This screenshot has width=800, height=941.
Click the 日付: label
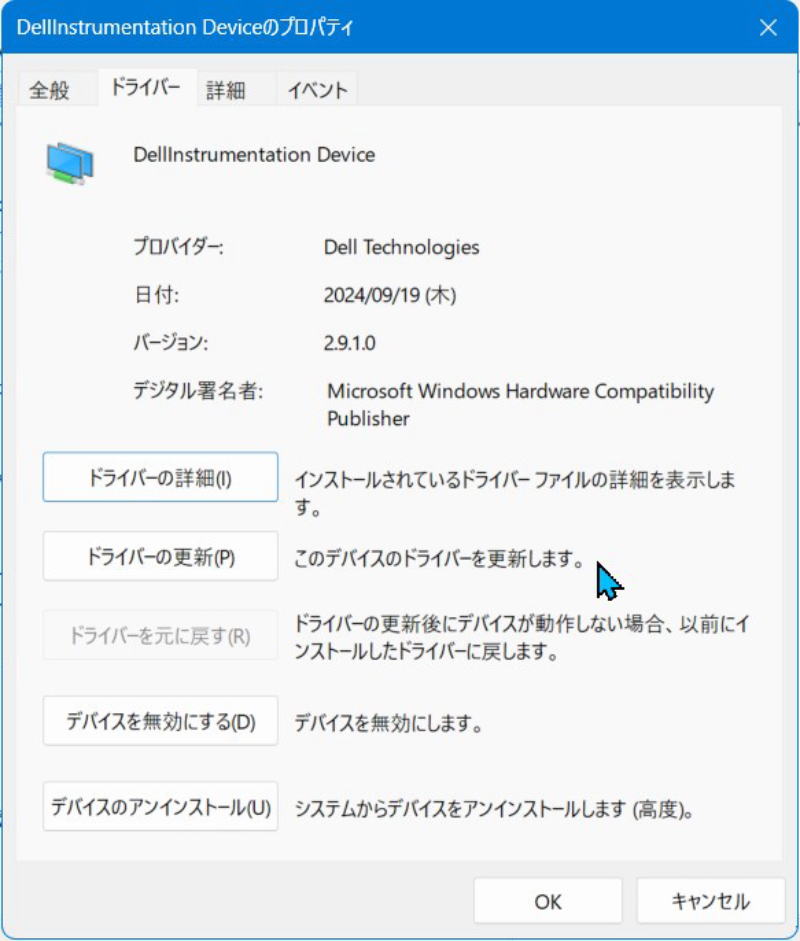tap(156, 295)
